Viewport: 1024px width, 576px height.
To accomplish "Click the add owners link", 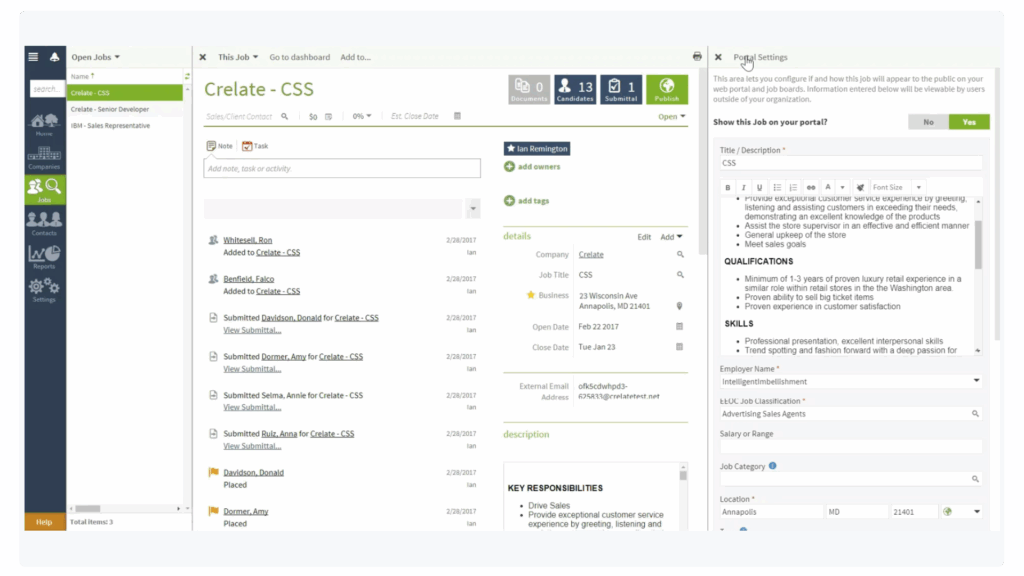I will (538, 167).
